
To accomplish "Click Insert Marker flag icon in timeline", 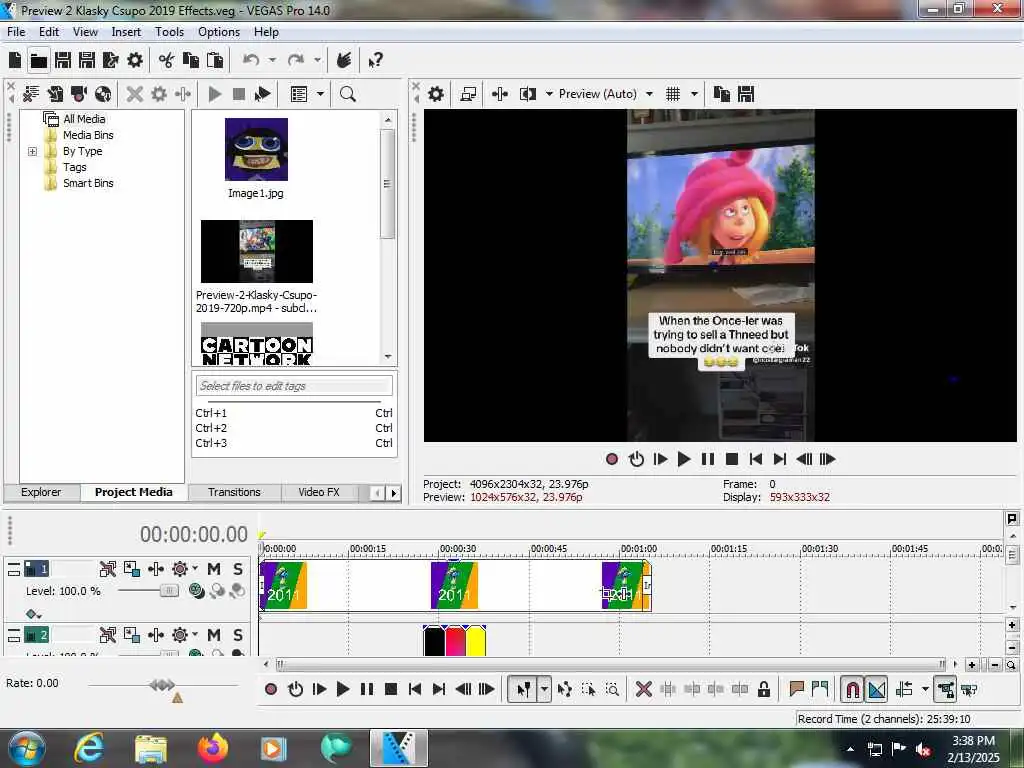I will pos(796,689).
